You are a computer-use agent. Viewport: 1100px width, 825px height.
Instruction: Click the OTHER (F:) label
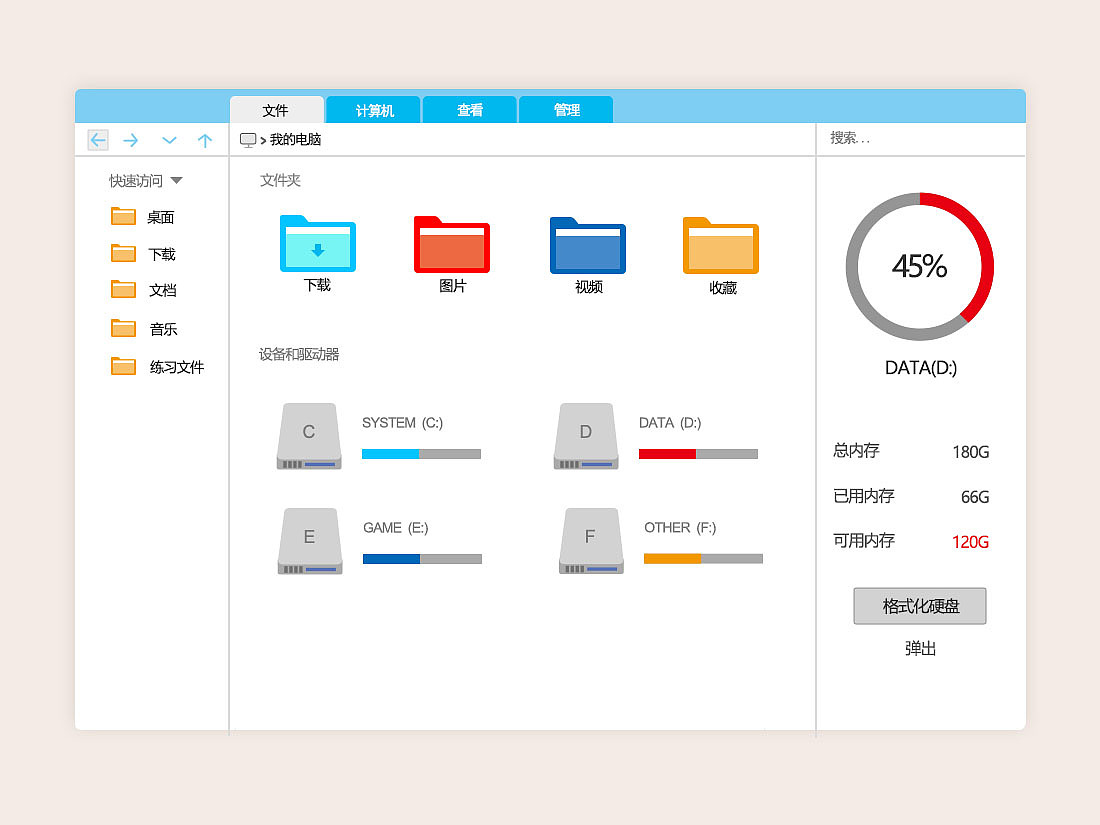click(680, 528)
